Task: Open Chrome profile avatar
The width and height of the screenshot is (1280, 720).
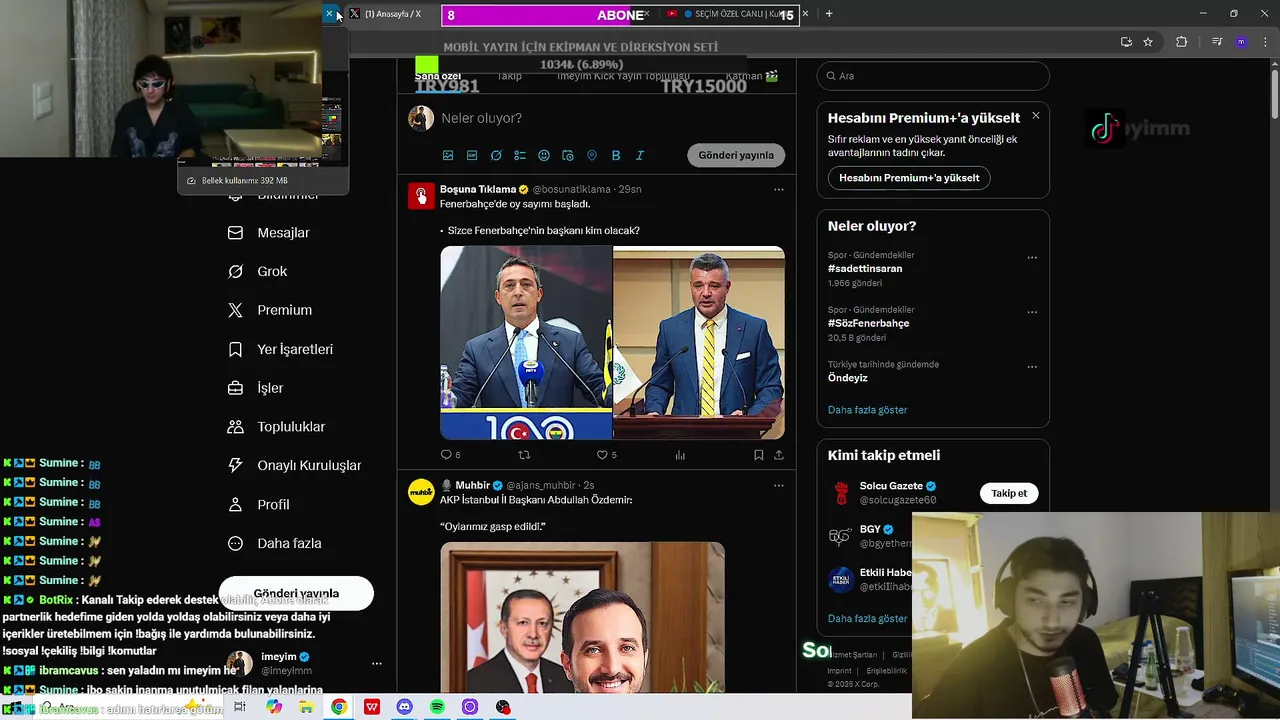Action: tap(1241, 42)
